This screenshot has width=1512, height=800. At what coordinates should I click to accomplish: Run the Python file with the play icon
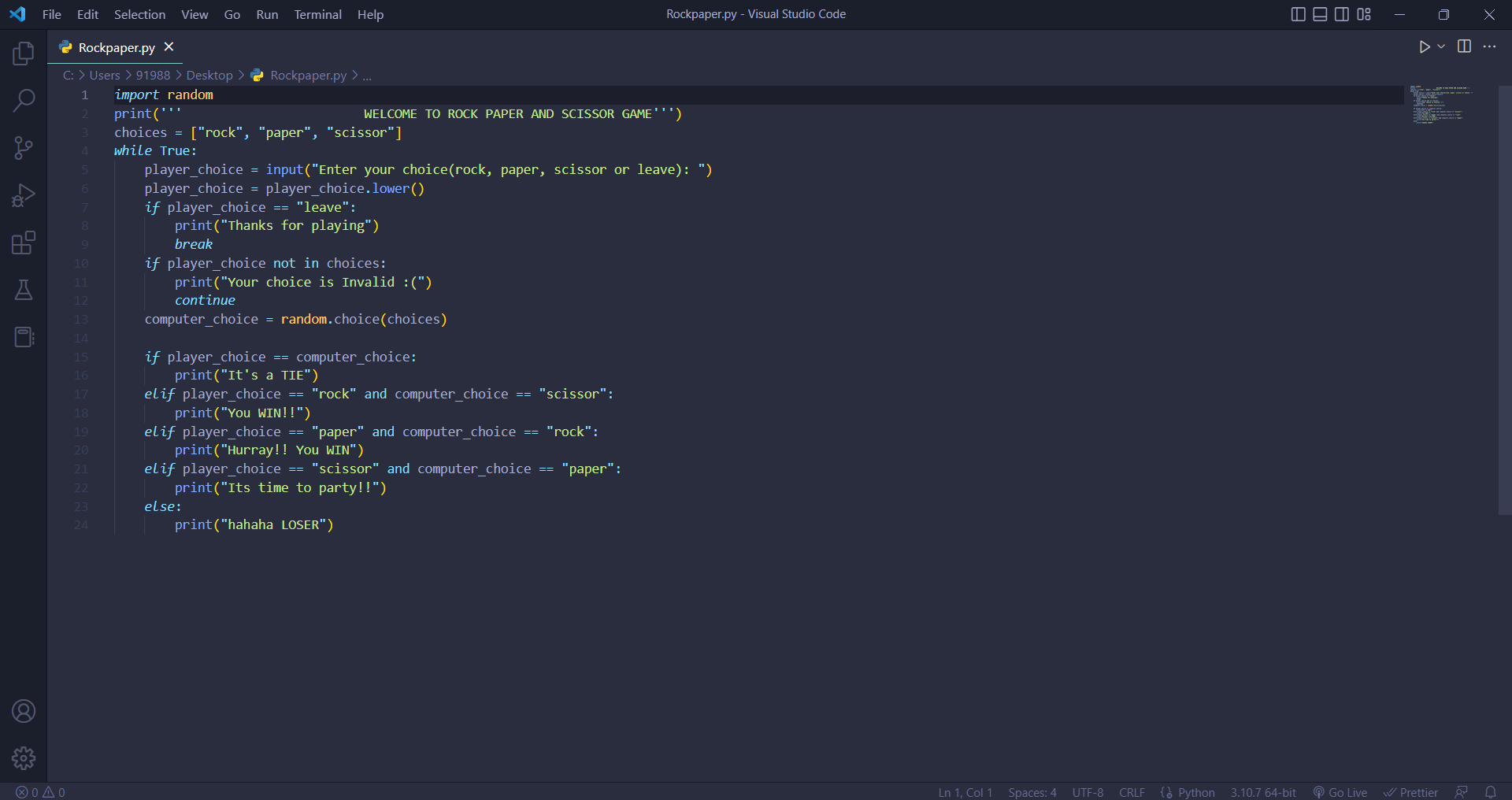coord(1425,46)
